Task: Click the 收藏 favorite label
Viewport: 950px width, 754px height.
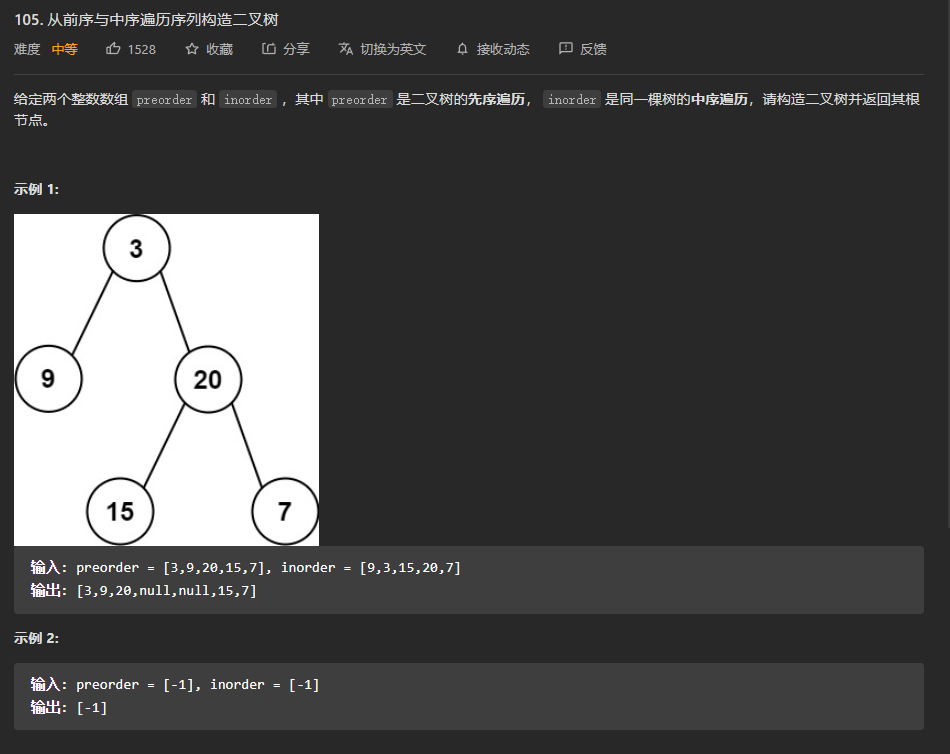Action: (x=219, y=49)
